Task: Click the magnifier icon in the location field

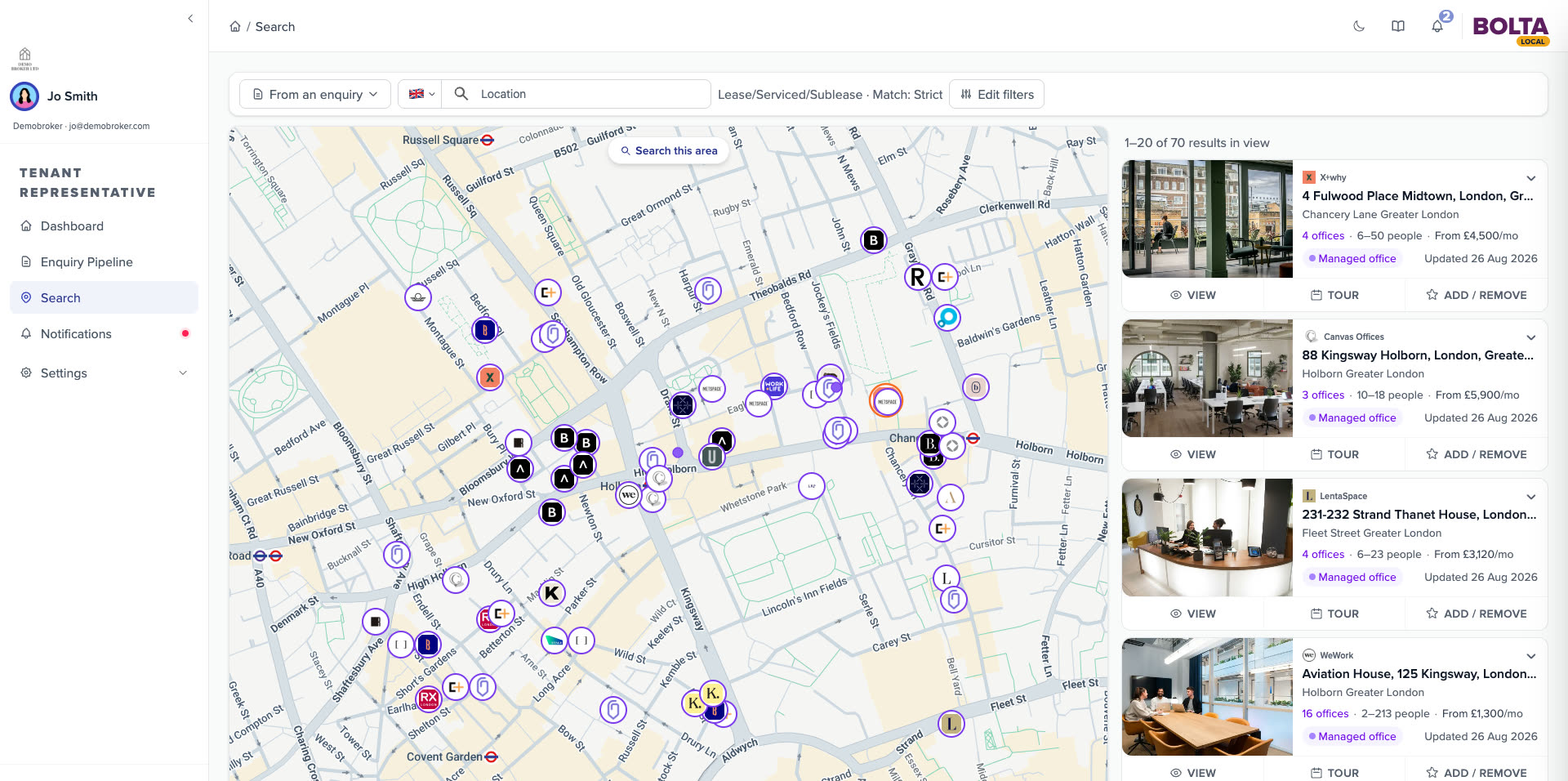Action: point(461,94)
